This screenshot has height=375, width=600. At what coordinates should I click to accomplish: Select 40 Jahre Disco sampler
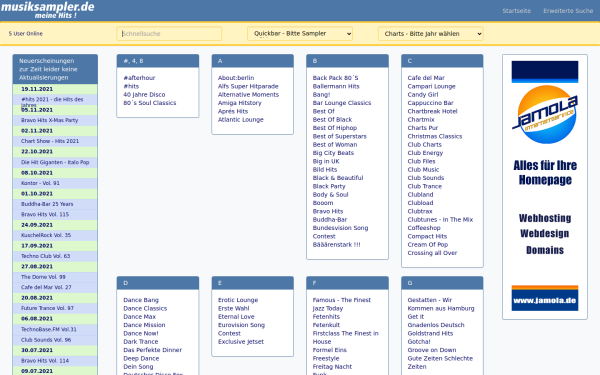(144, 95)
